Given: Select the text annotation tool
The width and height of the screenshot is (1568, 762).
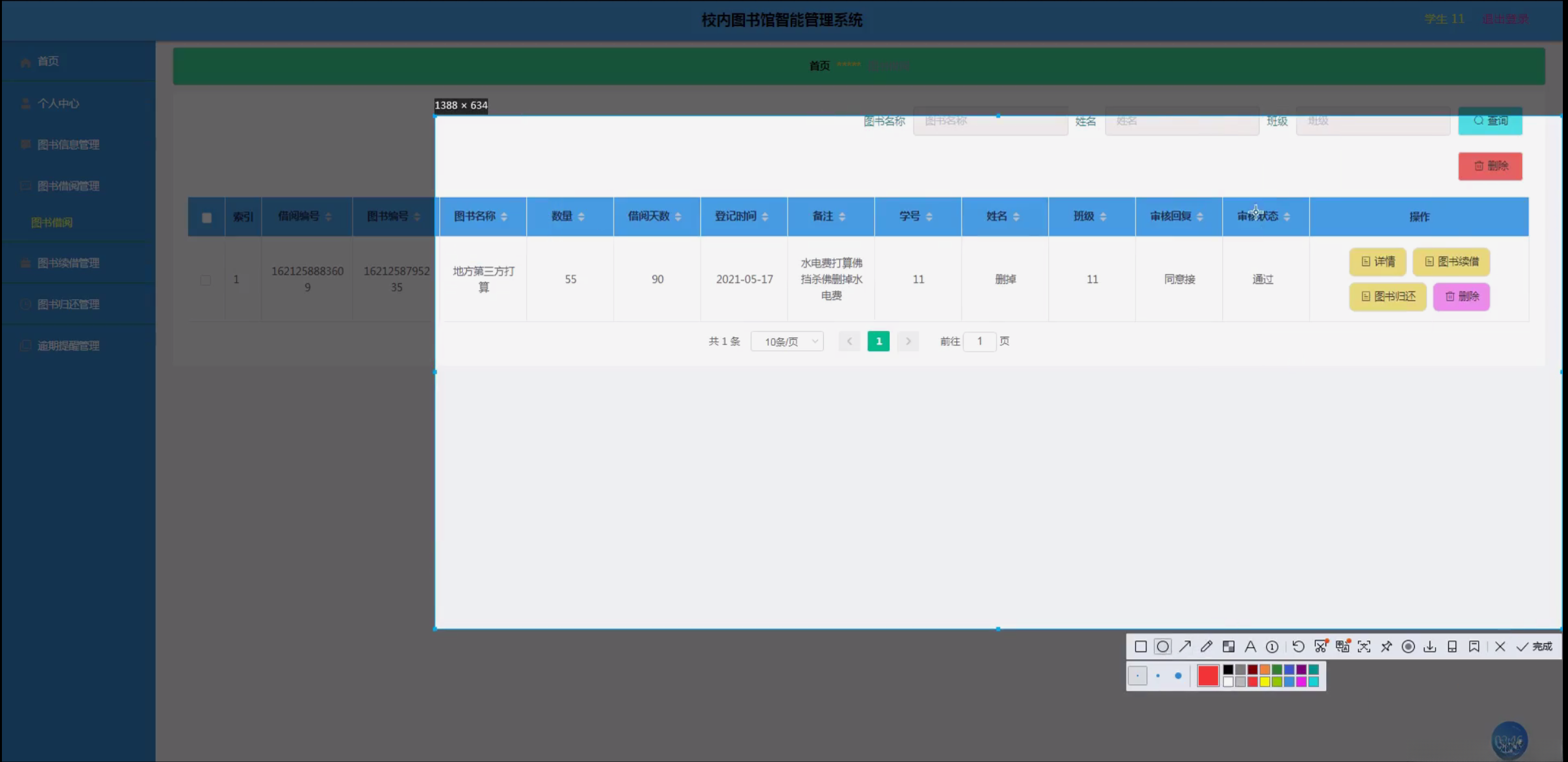Looking at the screenshot, I should (x=1250, y=646).
